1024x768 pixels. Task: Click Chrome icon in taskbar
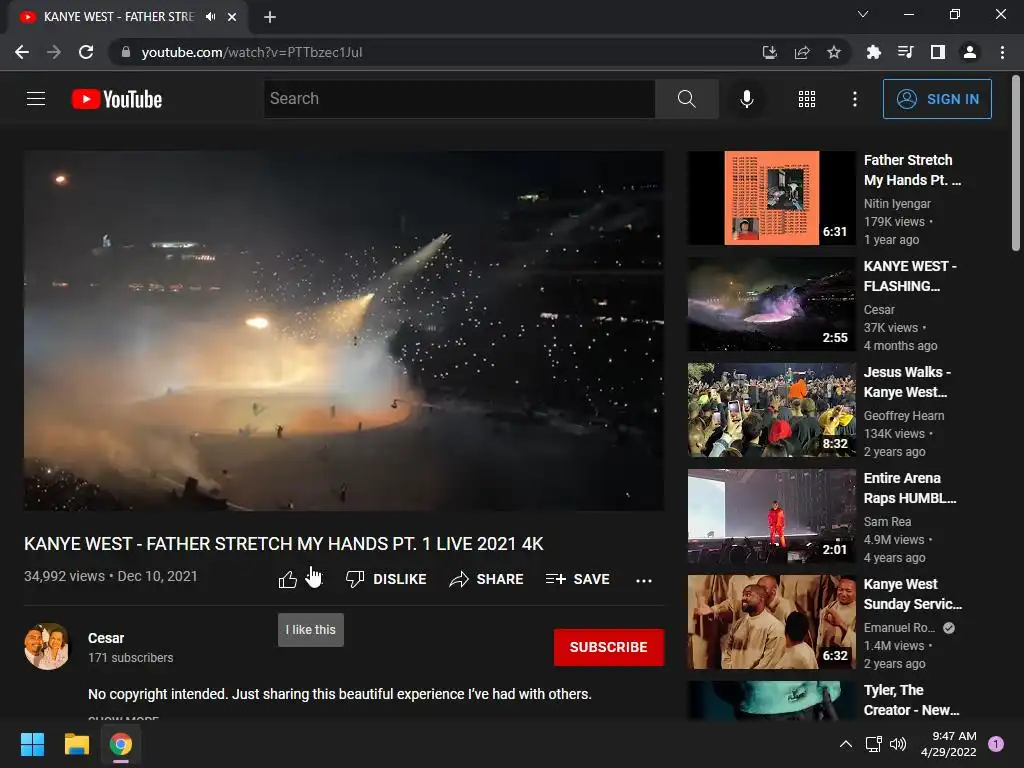tap(121, 744)
